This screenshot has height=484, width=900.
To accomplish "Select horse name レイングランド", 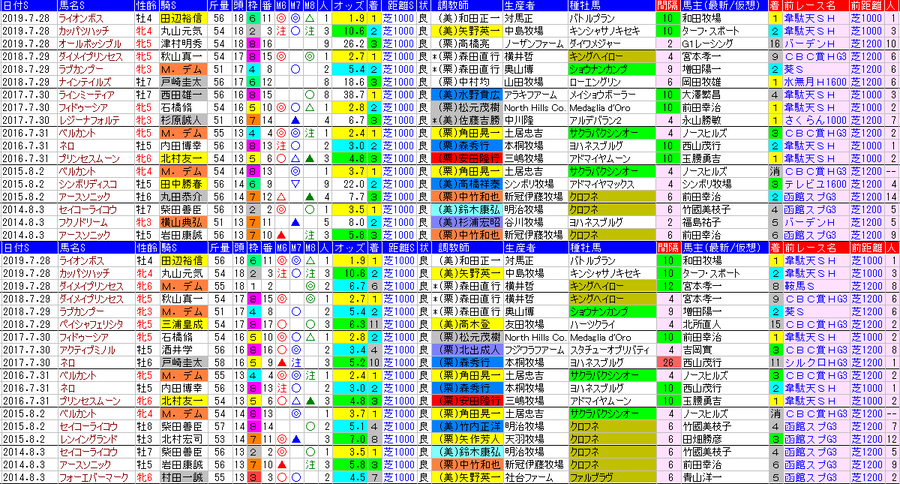I will pyautogui.click(x=87, y=439).
